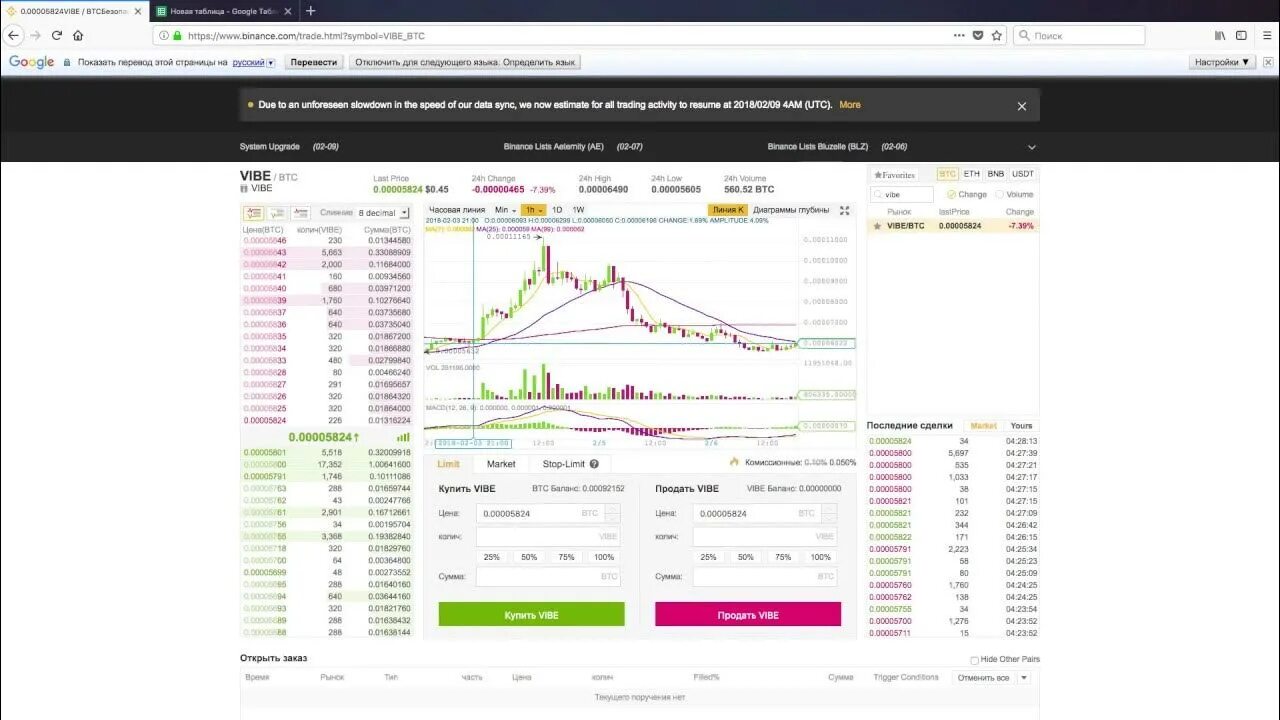Screen dimensions: 1280x720
Task: Switch chart to 'Линия K' candlestick view
Action: tap(728, 210)
